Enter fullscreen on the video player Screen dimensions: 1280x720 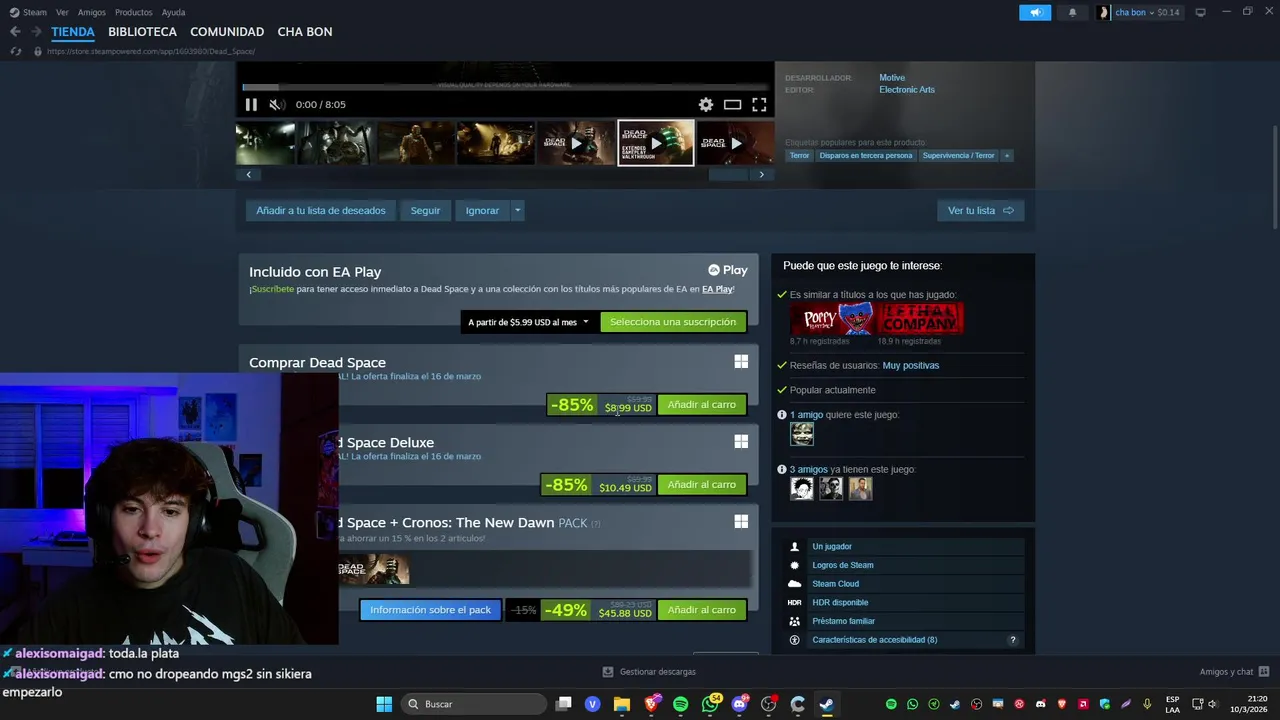[x=759, y=104]
